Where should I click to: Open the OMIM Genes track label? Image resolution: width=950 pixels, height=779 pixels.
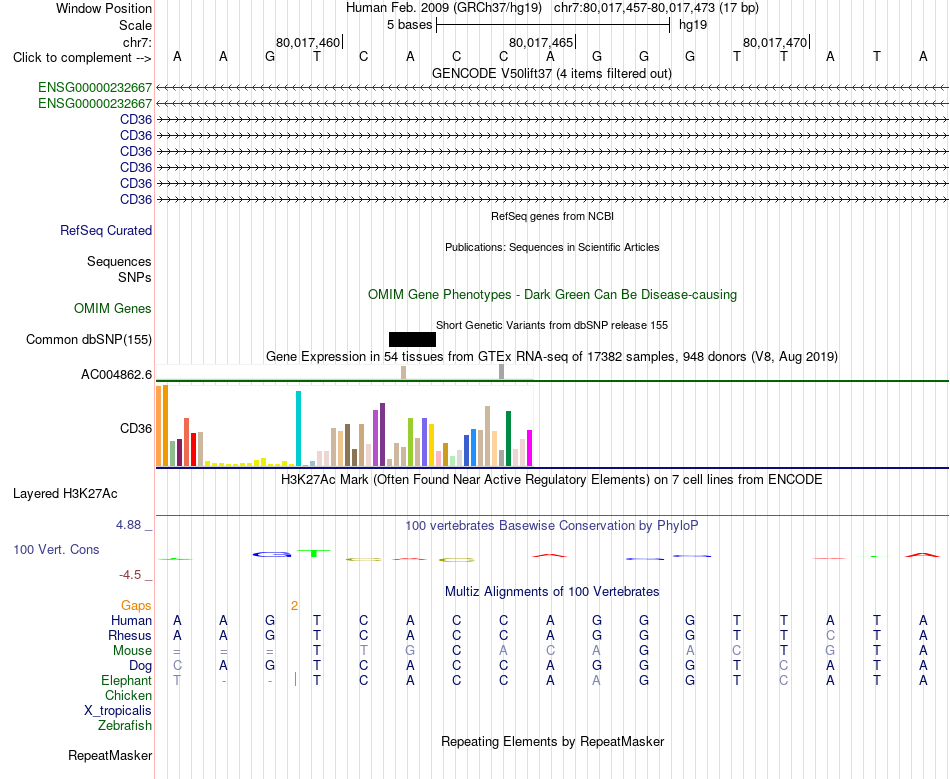(113, 308)
